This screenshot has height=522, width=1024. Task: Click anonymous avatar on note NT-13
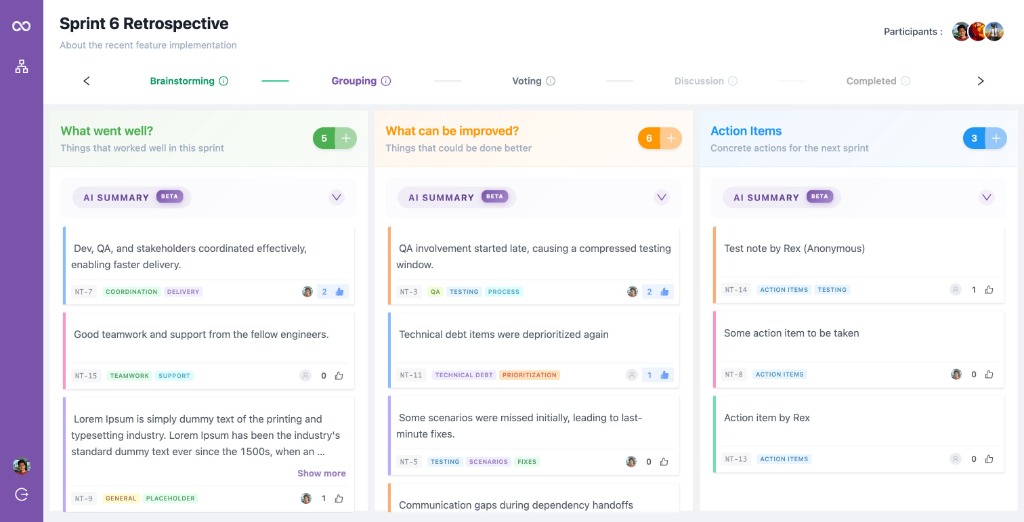coord(955,459)
